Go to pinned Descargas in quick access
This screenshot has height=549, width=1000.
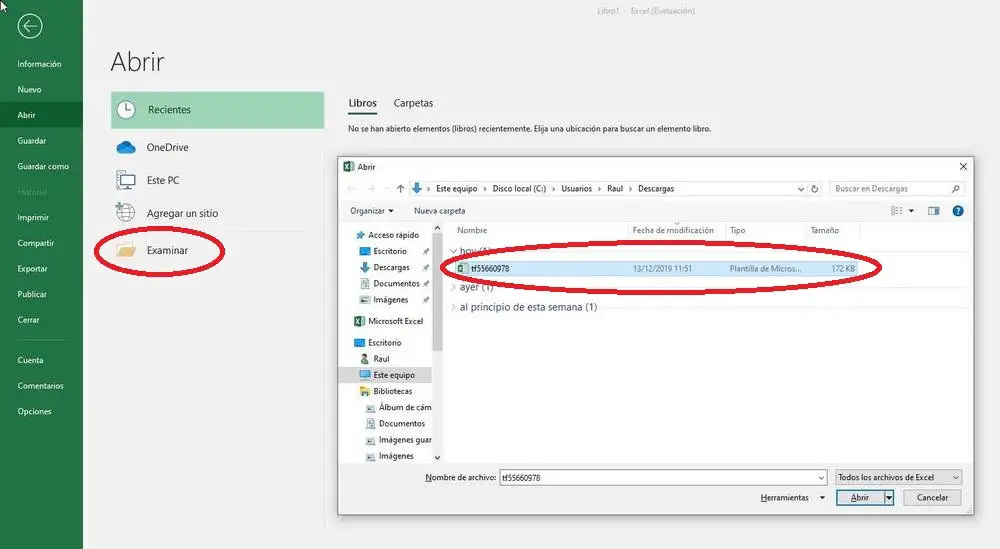[385, 268]
